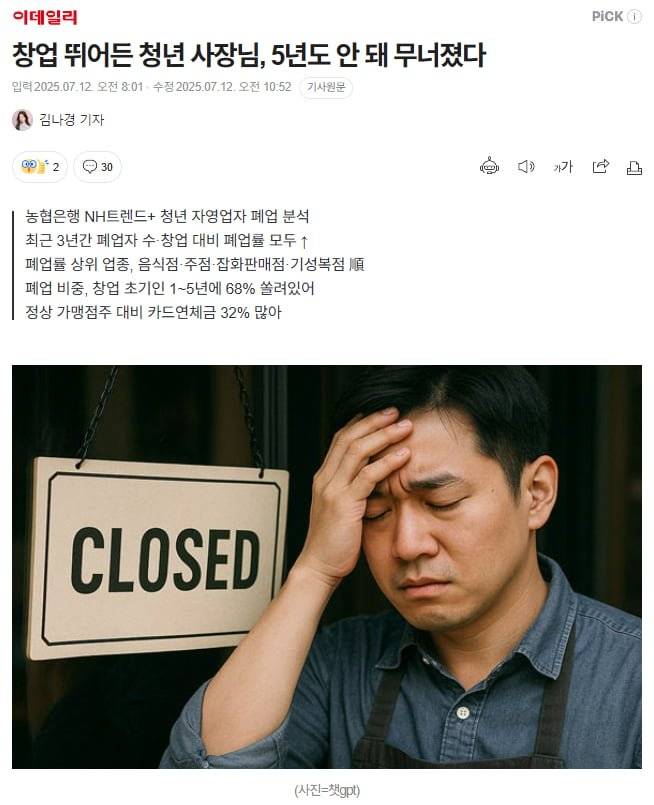Open the CLOSED sign article photo
Screen dimensions: 654x805
[327, 567]
